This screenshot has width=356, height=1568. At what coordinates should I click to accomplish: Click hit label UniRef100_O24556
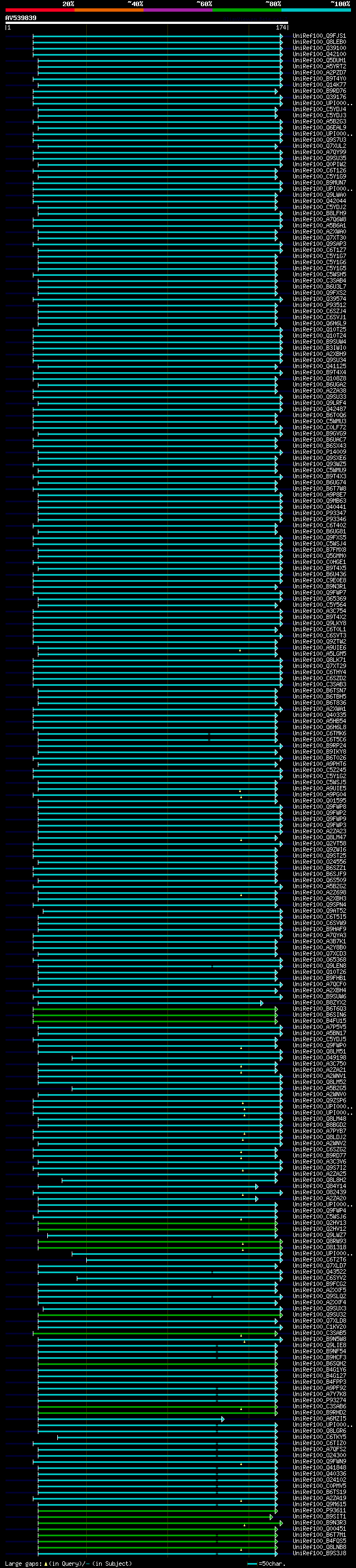[x=319, y=862]
